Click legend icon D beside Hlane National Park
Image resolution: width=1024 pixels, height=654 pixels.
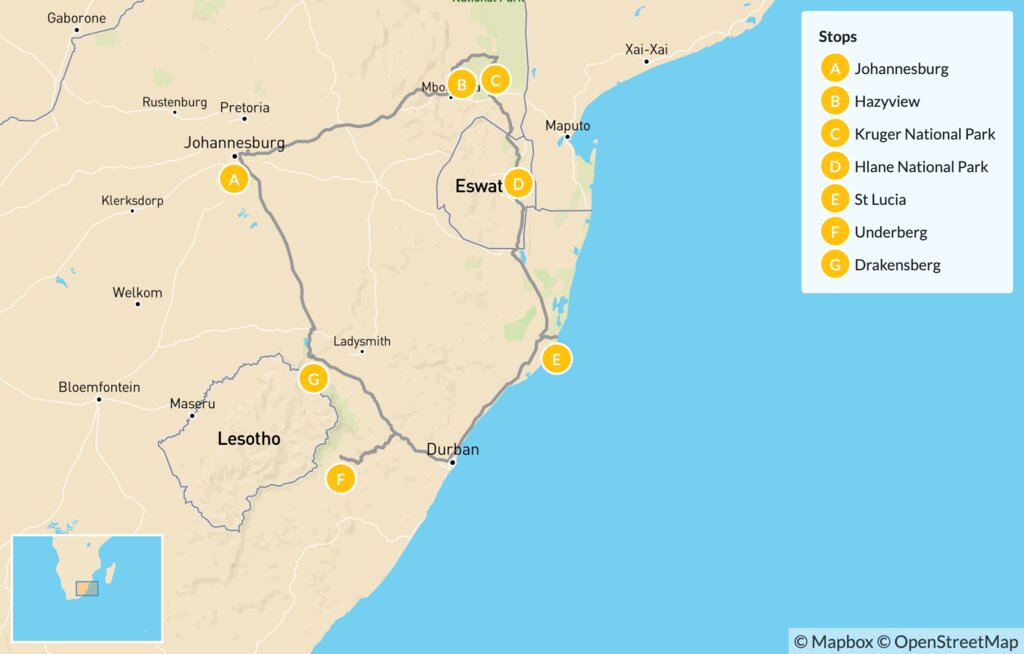[x=832, y=167]
